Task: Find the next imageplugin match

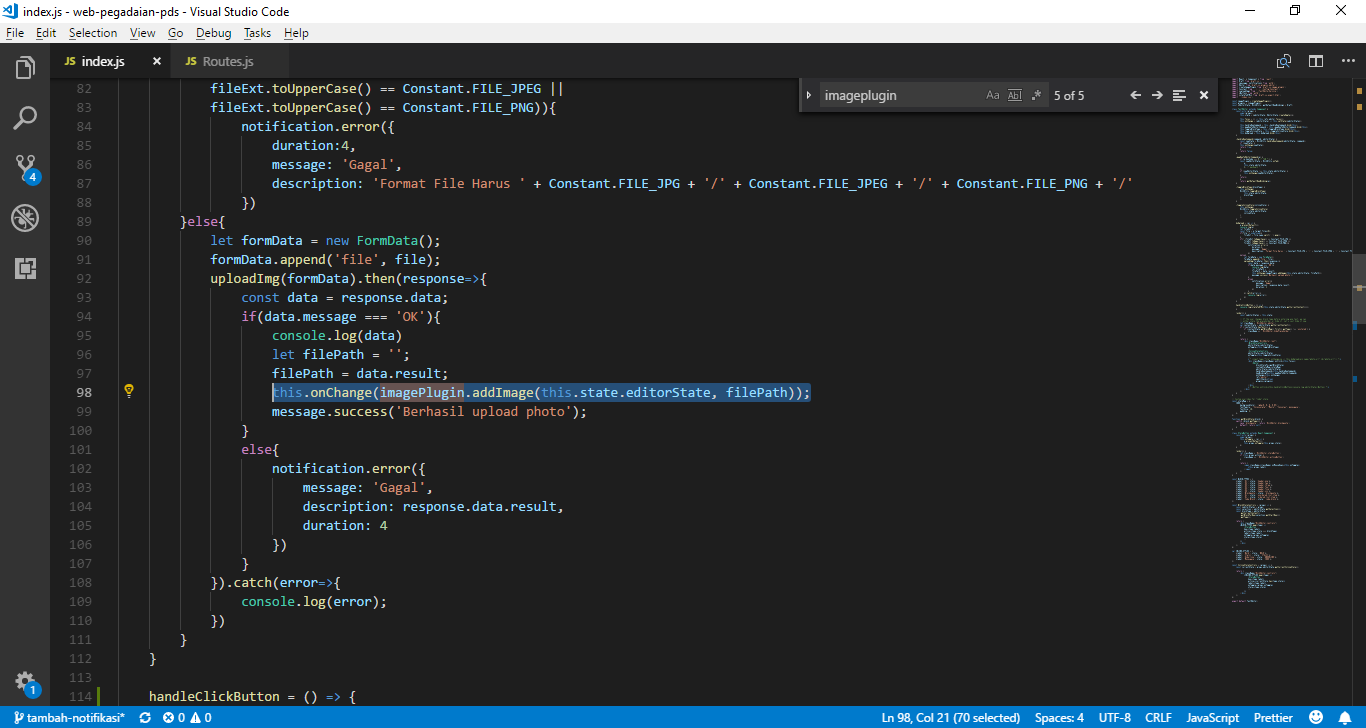Action: [x=1156, y=95]
